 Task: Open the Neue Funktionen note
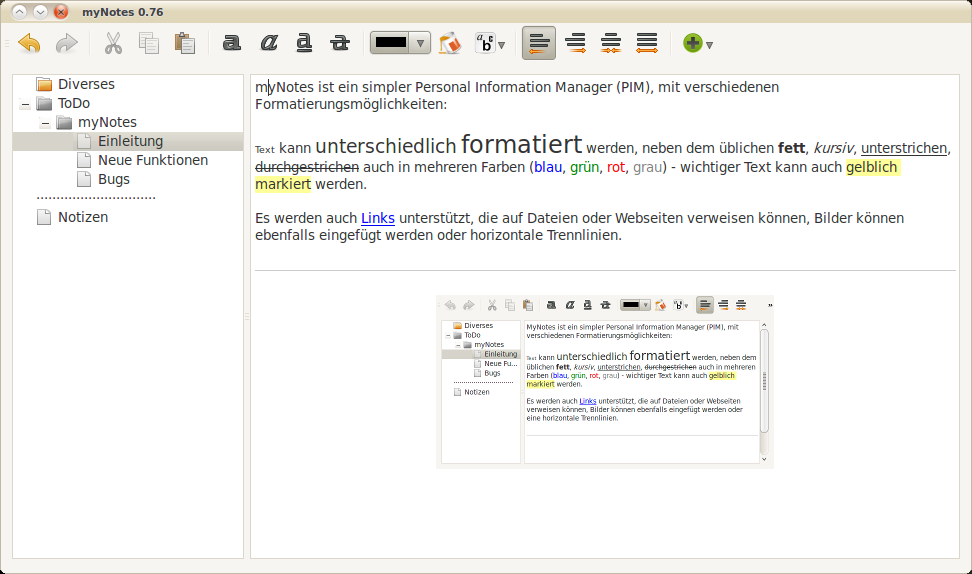(x=152, y=160)
